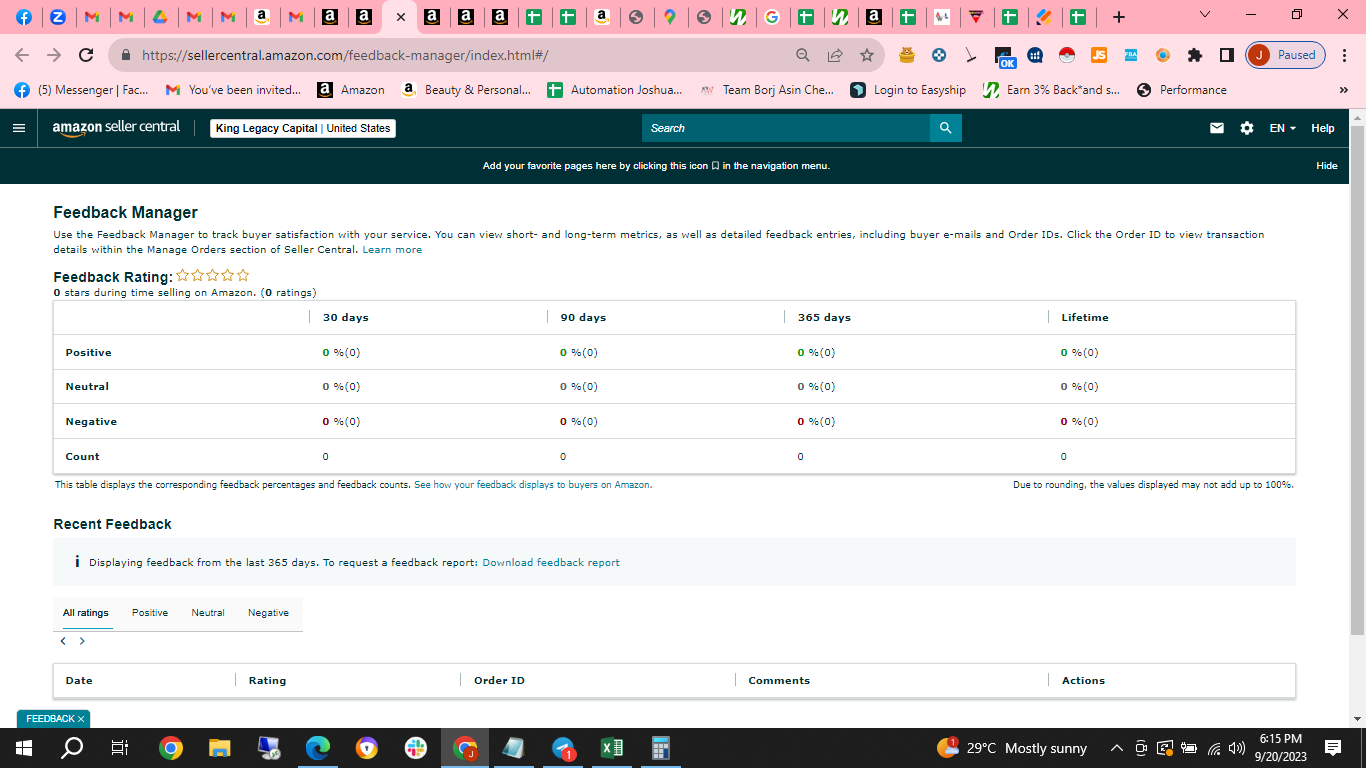Open the King Legacy Capital account switcher
The width and height of the screenshot is (1366, 768).
coord(303,128)
